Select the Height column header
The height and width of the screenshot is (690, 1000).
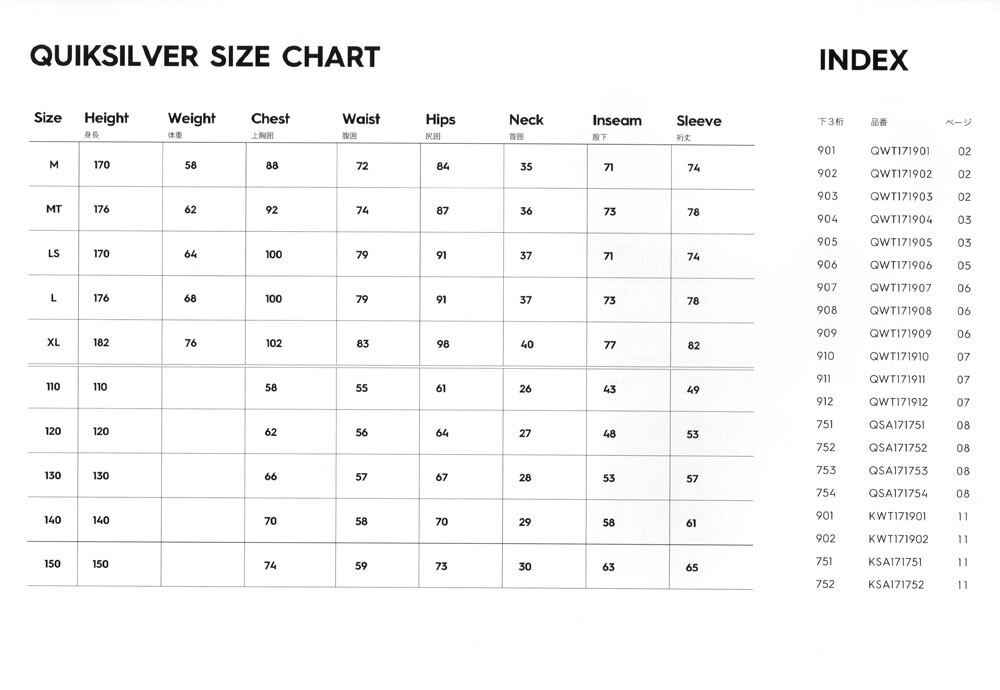(106, 119)
